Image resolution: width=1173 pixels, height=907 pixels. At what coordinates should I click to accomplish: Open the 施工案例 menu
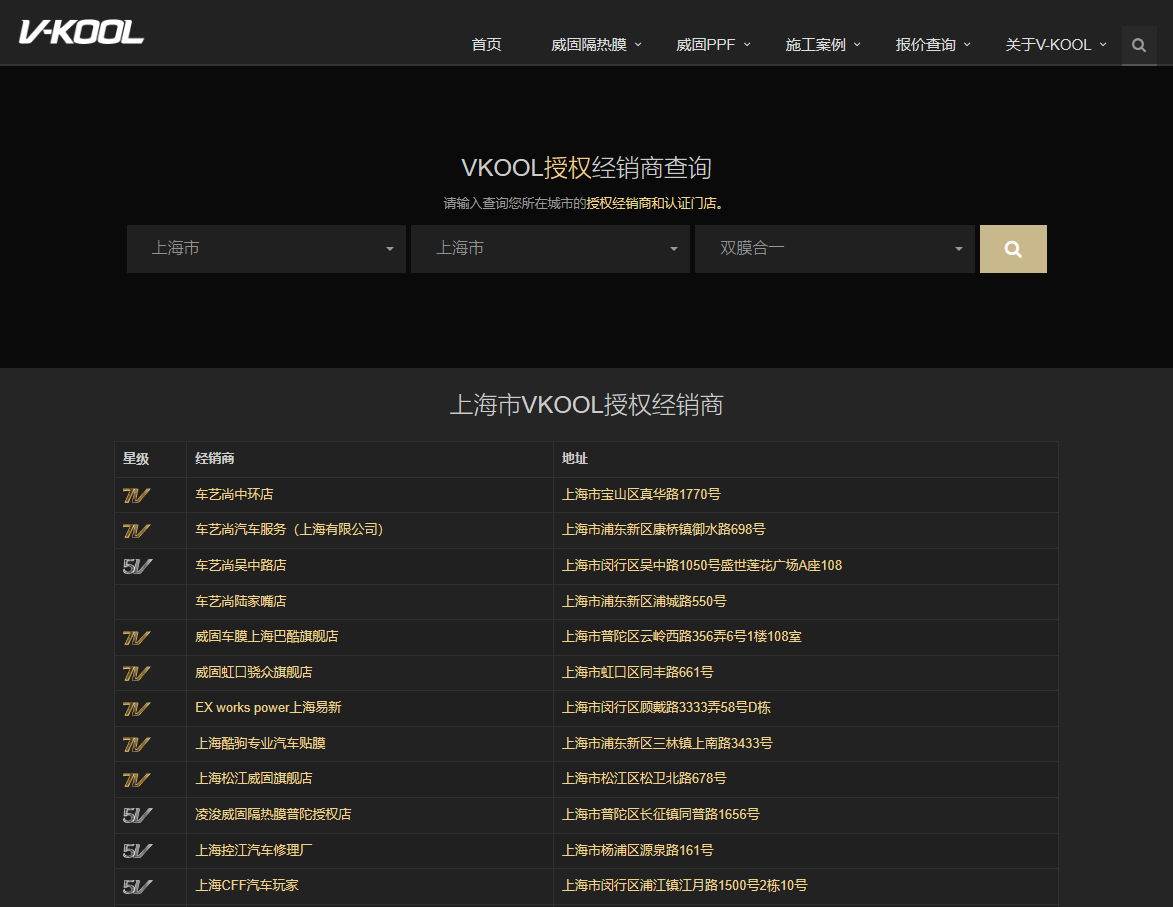[822, 45]
